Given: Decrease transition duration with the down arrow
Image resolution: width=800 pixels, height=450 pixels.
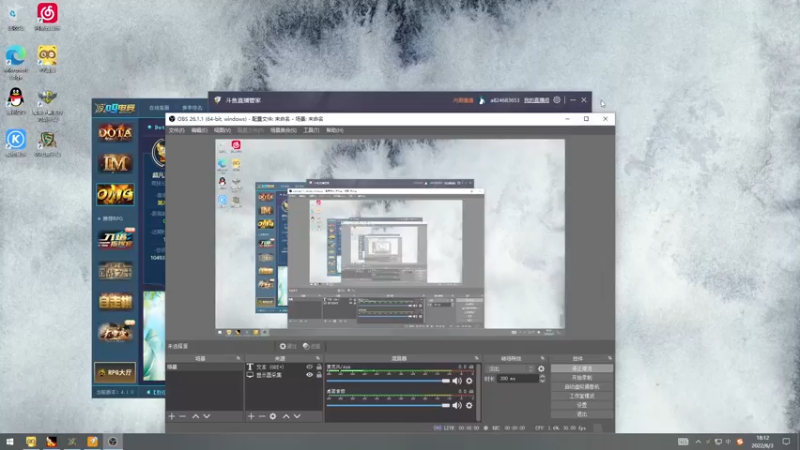Looking at the screenshot, I should point(542,381).
